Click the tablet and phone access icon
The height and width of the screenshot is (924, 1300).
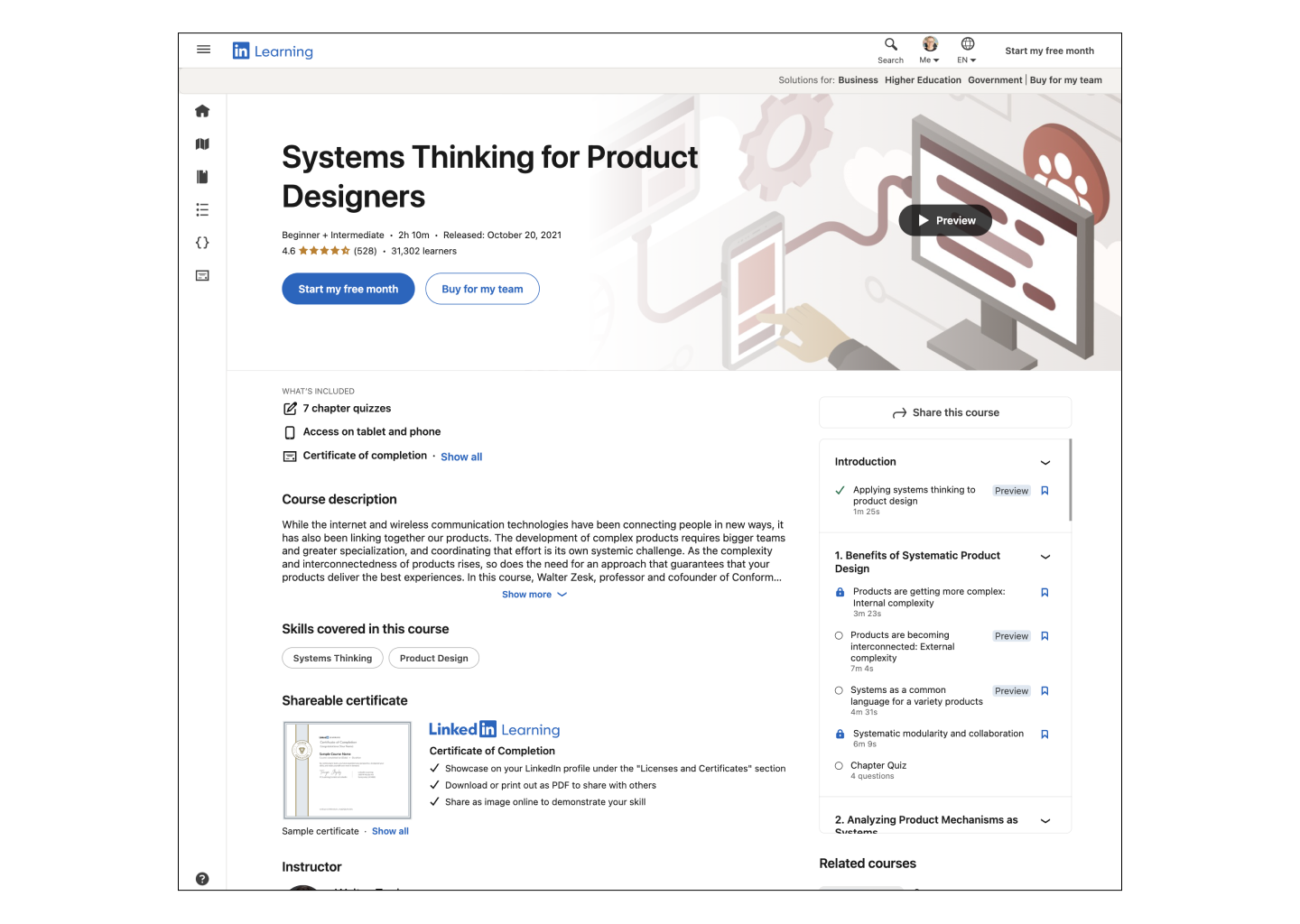pos(290,433)
